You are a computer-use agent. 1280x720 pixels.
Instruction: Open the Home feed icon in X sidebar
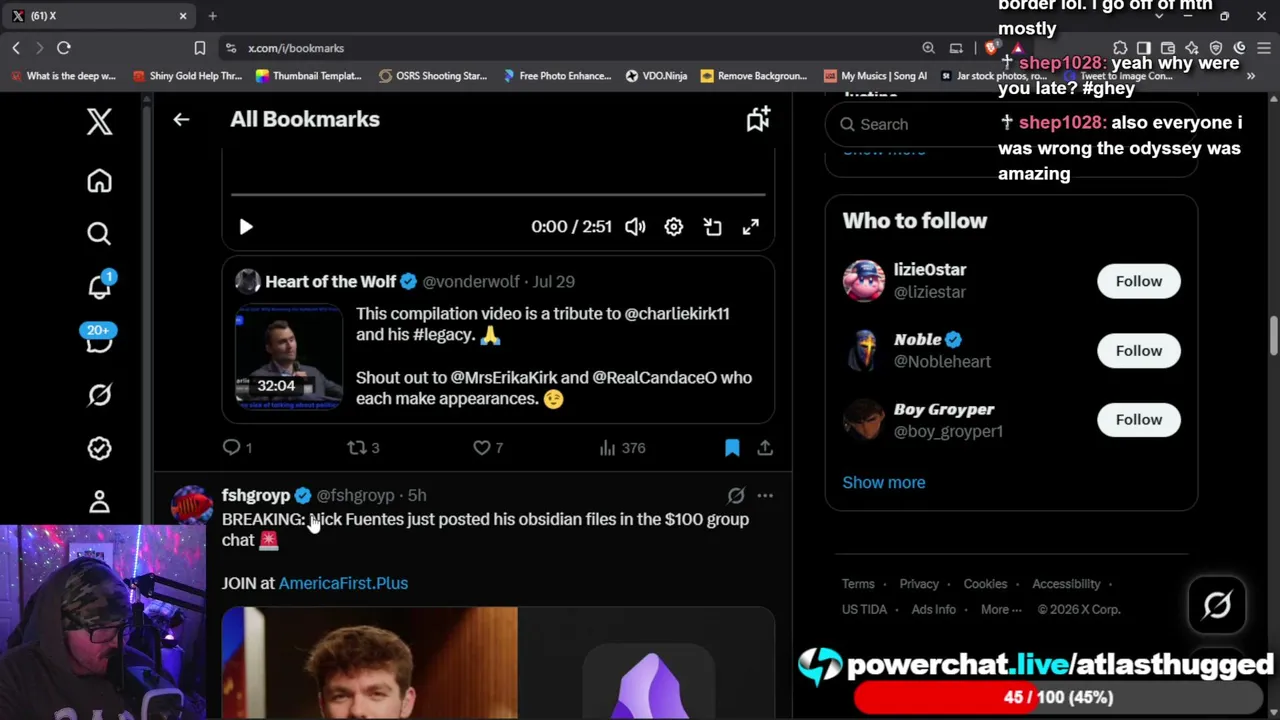tap(99, 181)
